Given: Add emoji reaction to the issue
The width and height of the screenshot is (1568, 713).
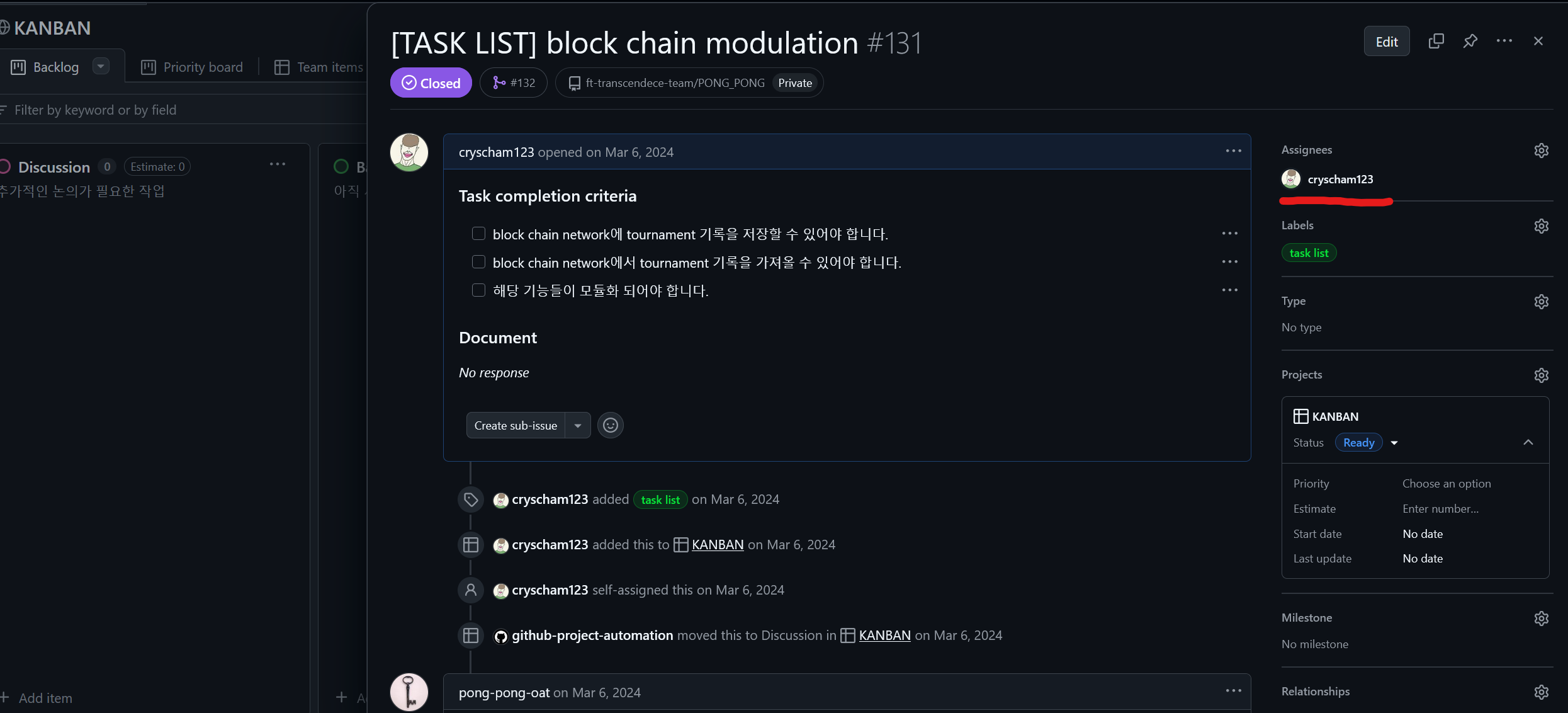Looking at the screenshot, I should point(610,425).
